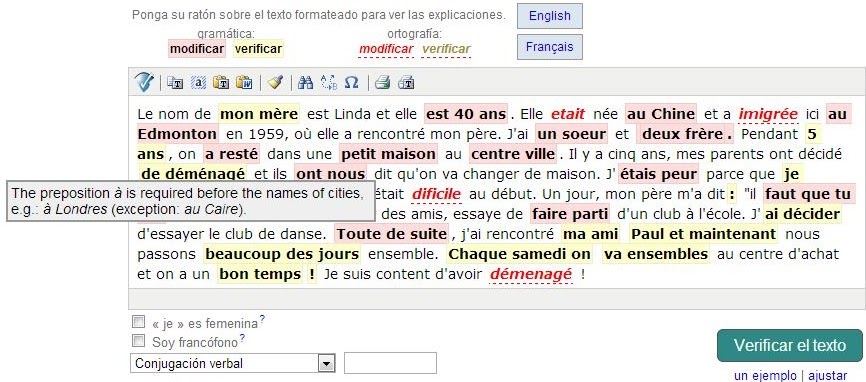Image resolution: width=866 pixels, height=382 pixels.
Task: Click highlighted phrase 'Toute de suite'
Action: 392,234
